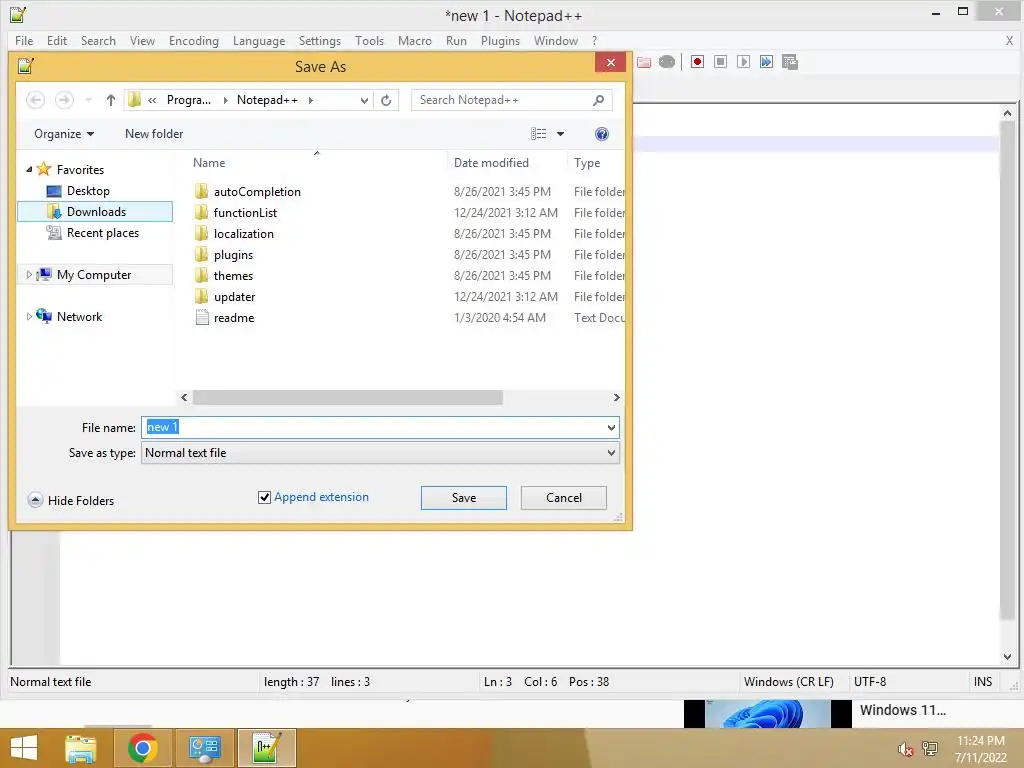Expand the My Computer tree node
The image size is (1024, 768).
tap(29, 275)
